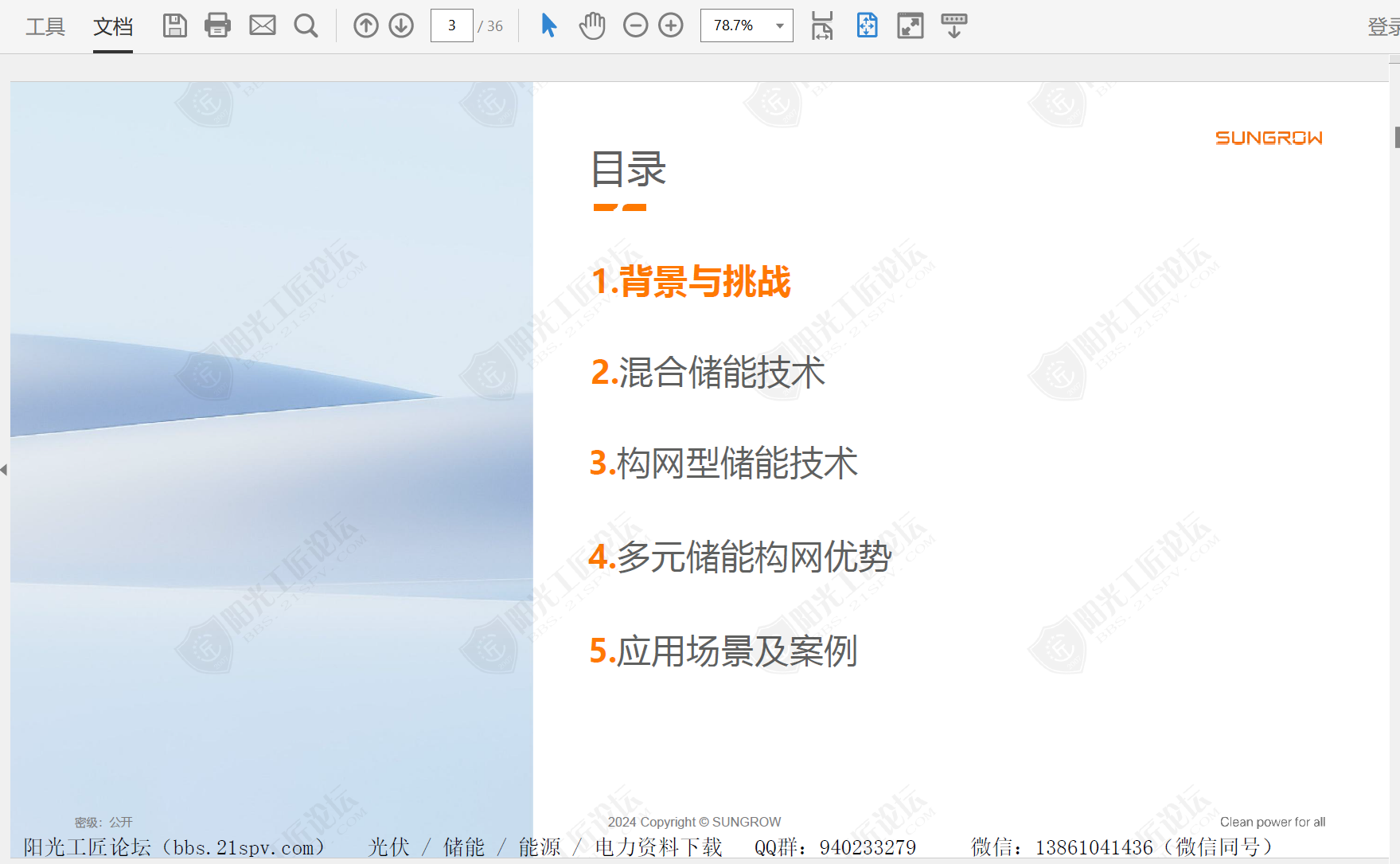
Task: Click the 2024 Copyright © SUNGROW text
Action: pyautogui.click(x=694, y=822)
